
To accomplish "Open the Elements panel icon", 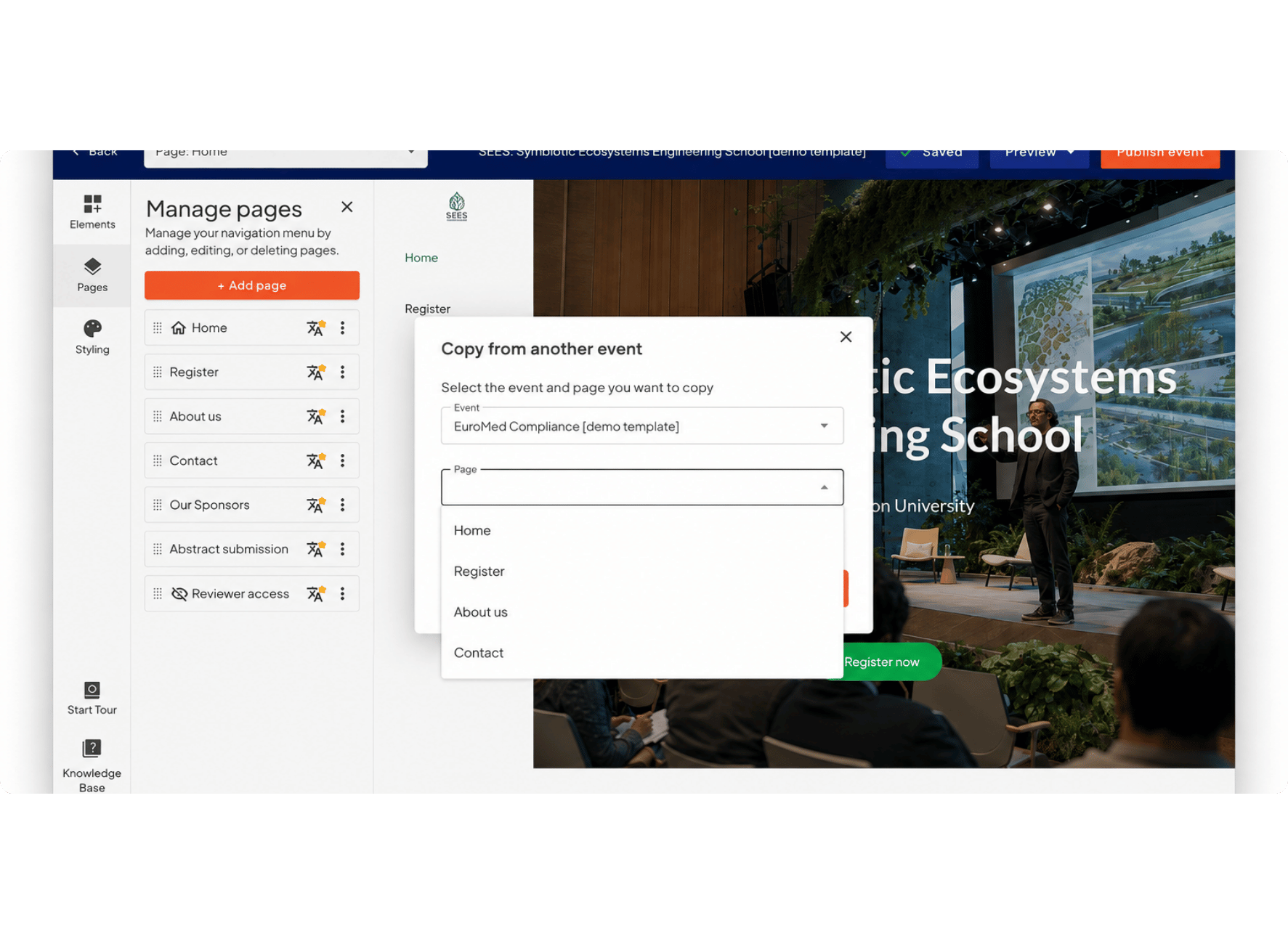I will click(92, 203).
